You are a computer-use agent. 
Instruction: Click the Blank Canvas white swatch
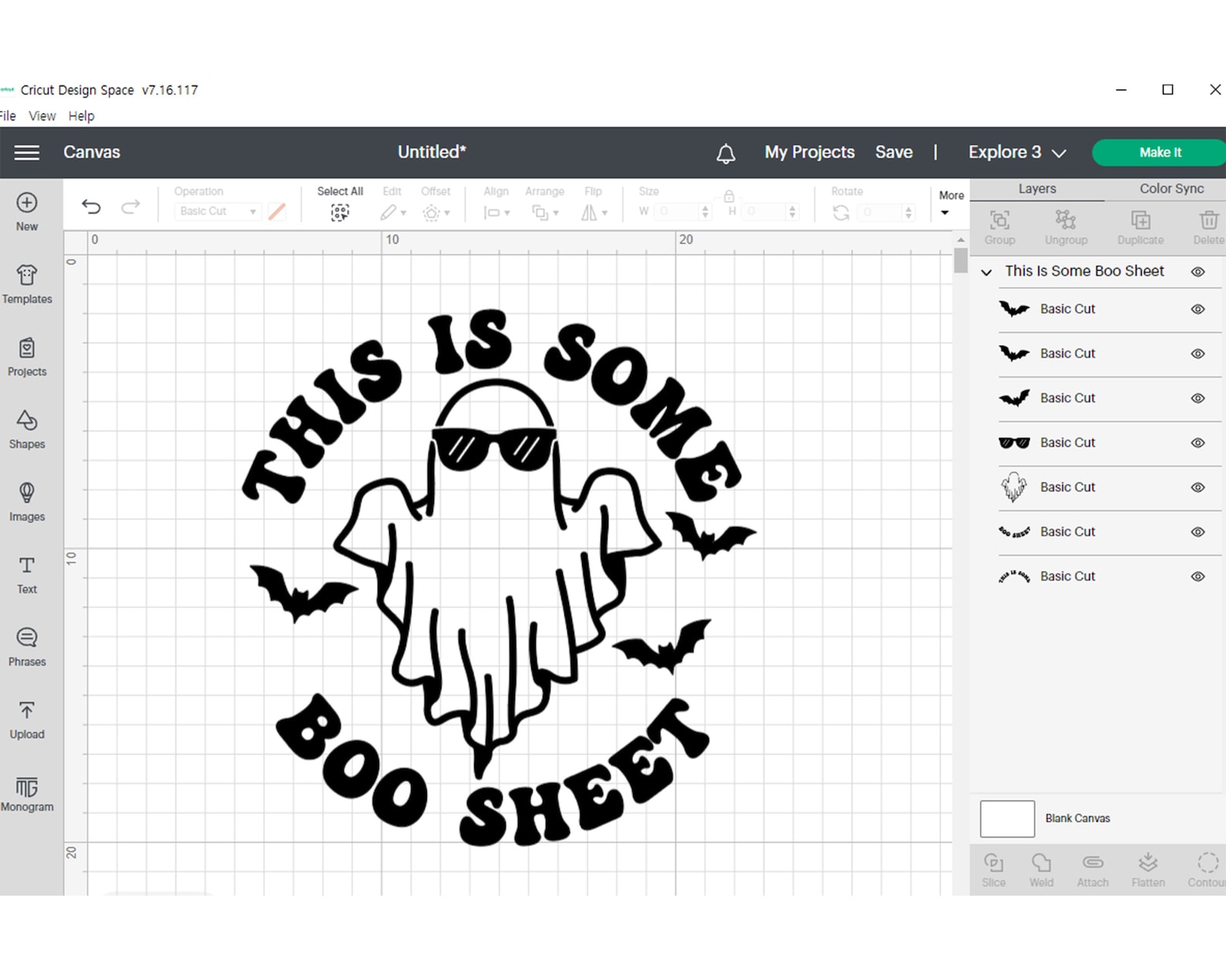pos(1007,819)
